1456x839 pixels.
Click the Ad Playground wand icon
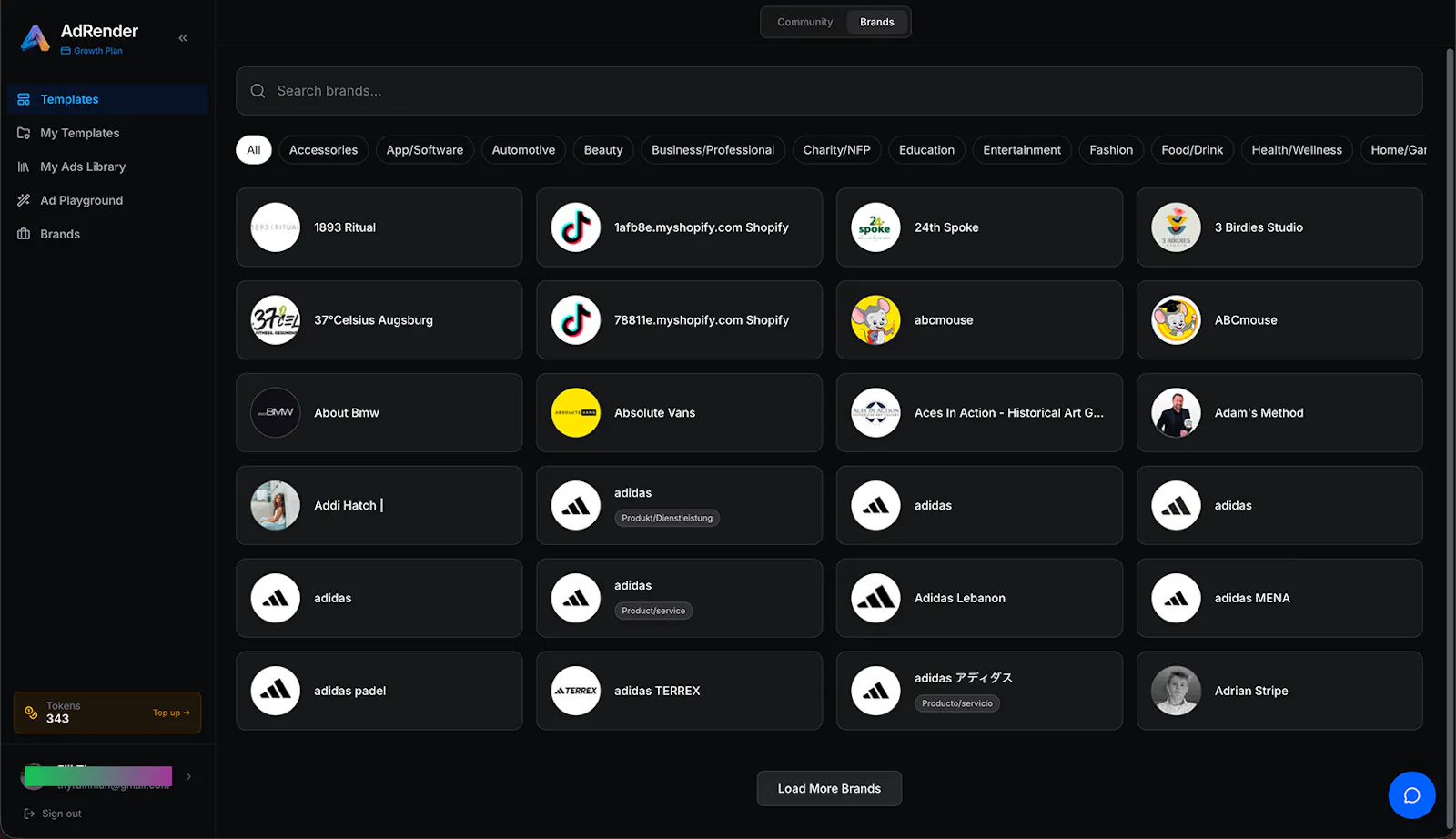click(24, 200)
